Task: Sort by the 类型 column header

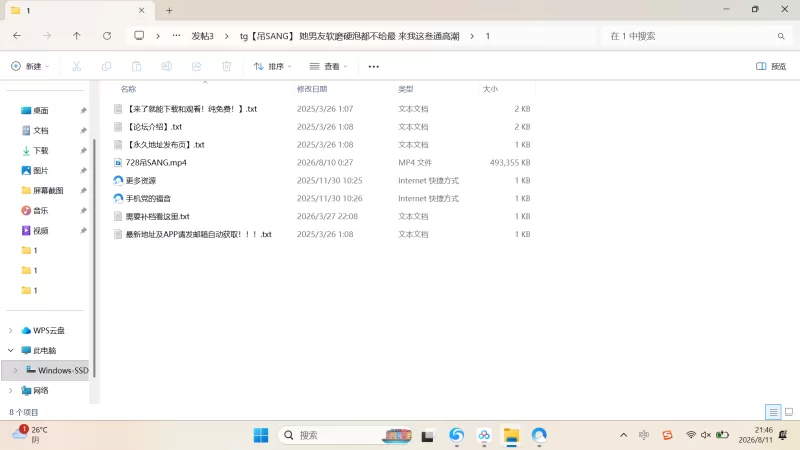Action: (x=406, y=89)
